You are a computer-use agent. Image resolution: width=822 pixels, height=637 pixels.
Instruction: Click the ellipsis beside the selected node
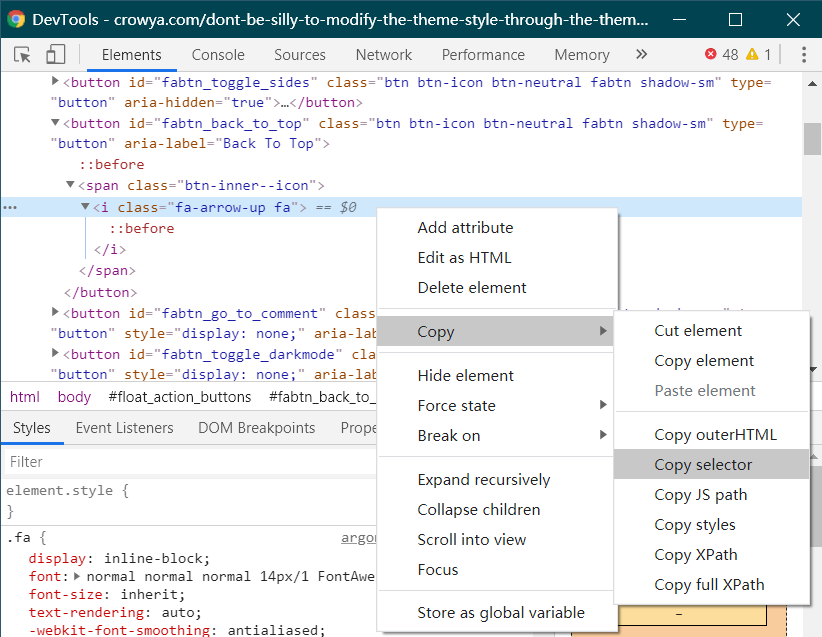click(10, 208)
